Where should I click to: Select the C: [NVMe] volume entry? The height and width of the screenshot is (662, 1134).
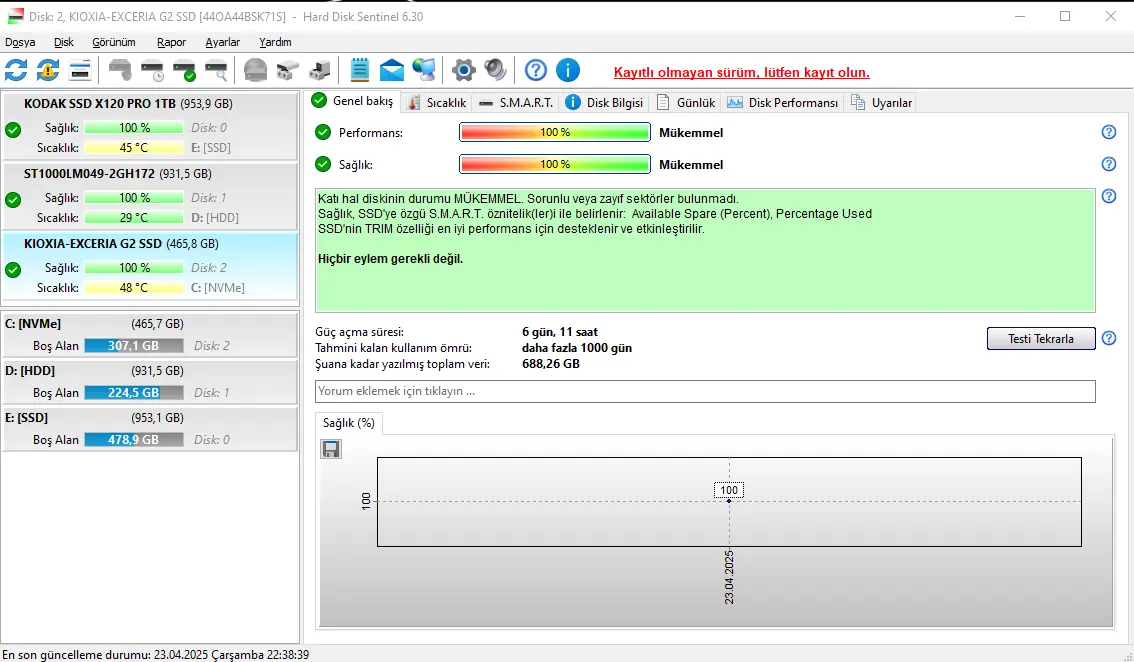(x=150, y=335)
